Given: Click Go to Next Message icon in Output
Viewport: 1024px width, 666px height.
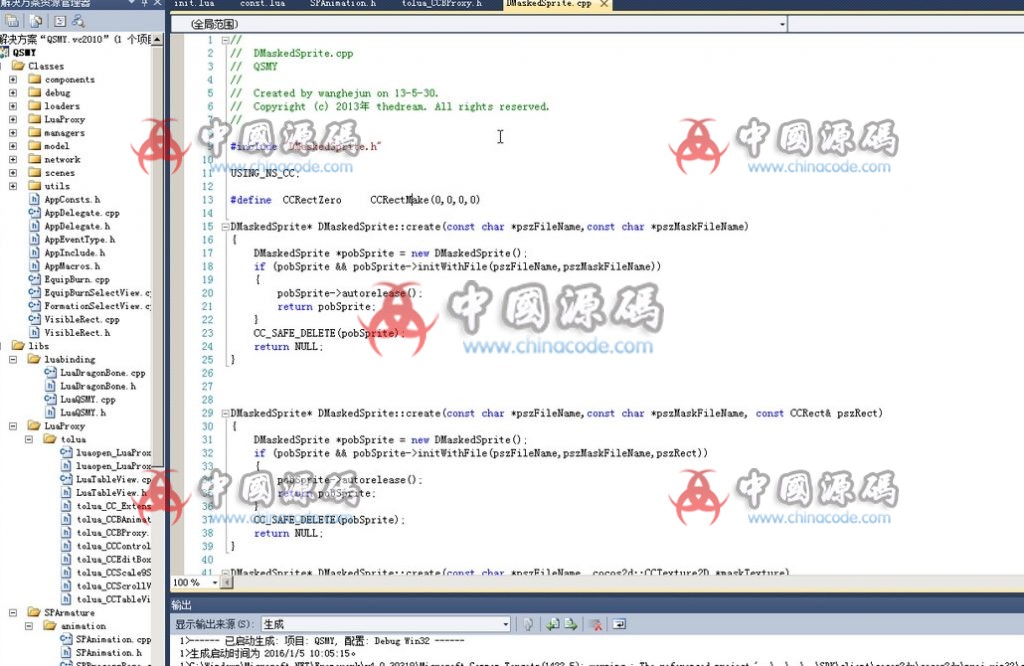Looking at the screenshot, I should [571, 624].
